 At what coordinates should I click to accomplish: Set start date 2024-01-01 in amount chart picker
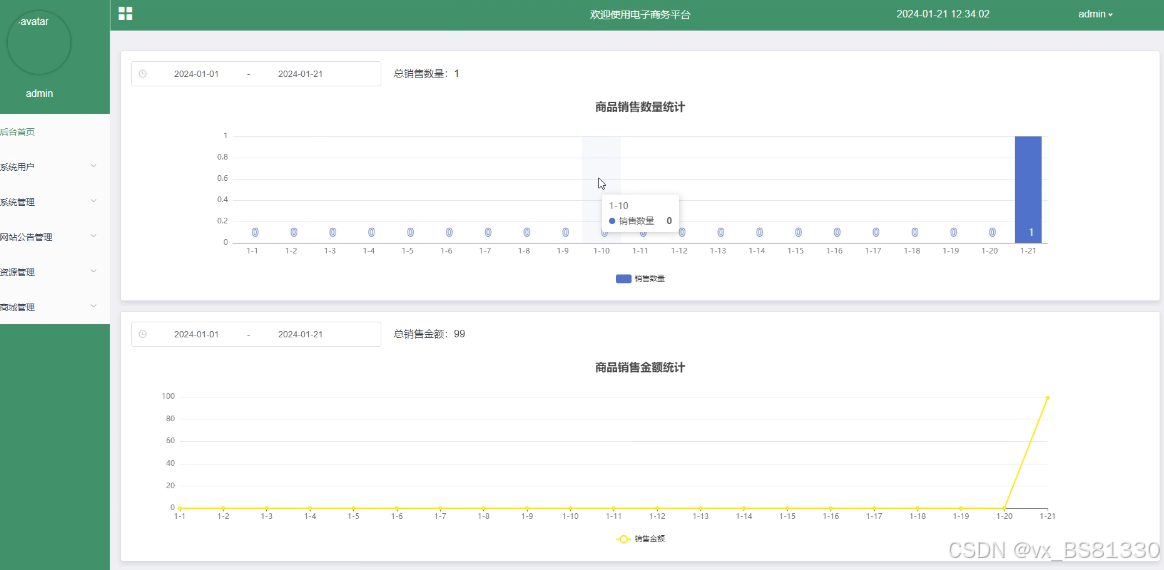197,334
